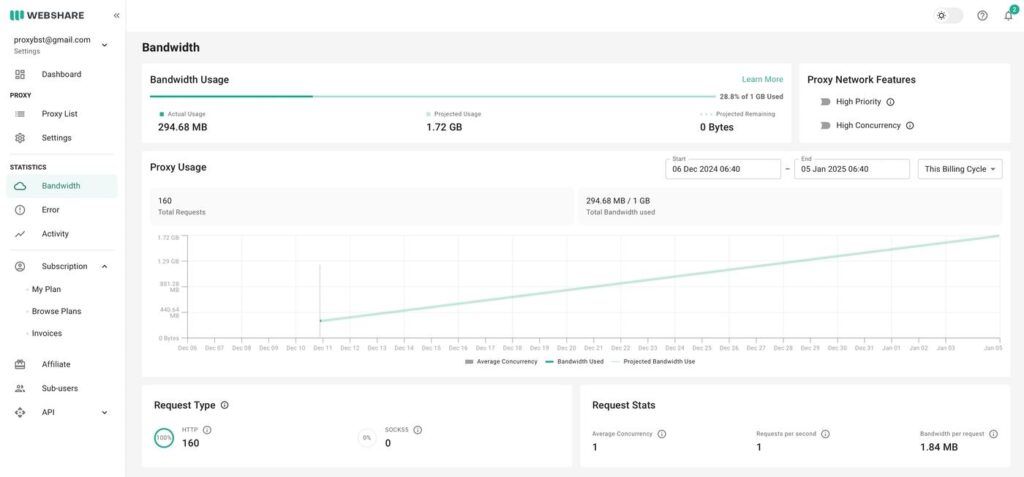Collapse the Subscription sidebar section
The height and width of the screenshot is (477, 1024).
coord(104,266)
